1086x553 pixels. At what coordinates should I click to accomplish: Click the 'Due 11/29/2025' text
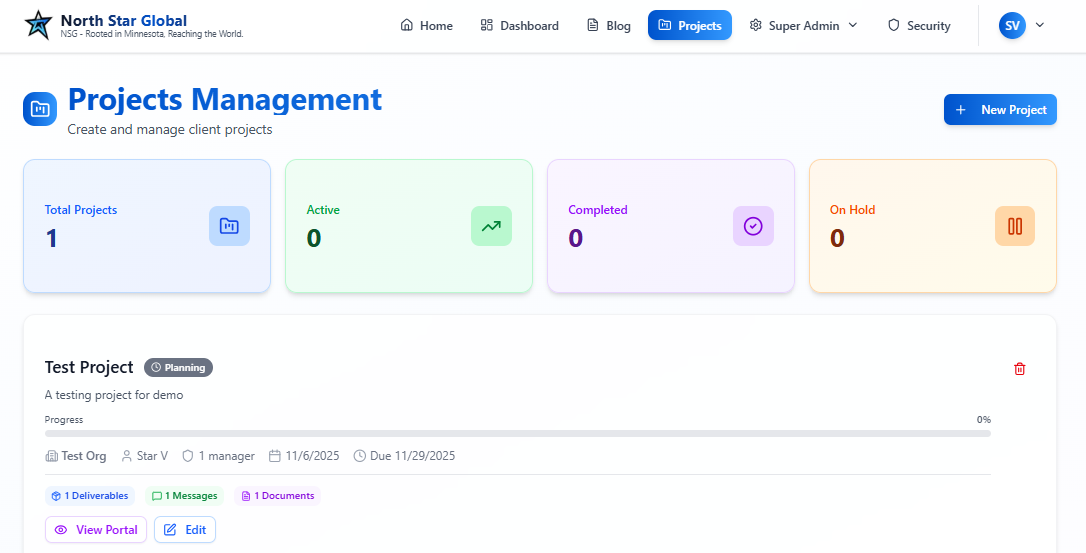tap(413, 456)
